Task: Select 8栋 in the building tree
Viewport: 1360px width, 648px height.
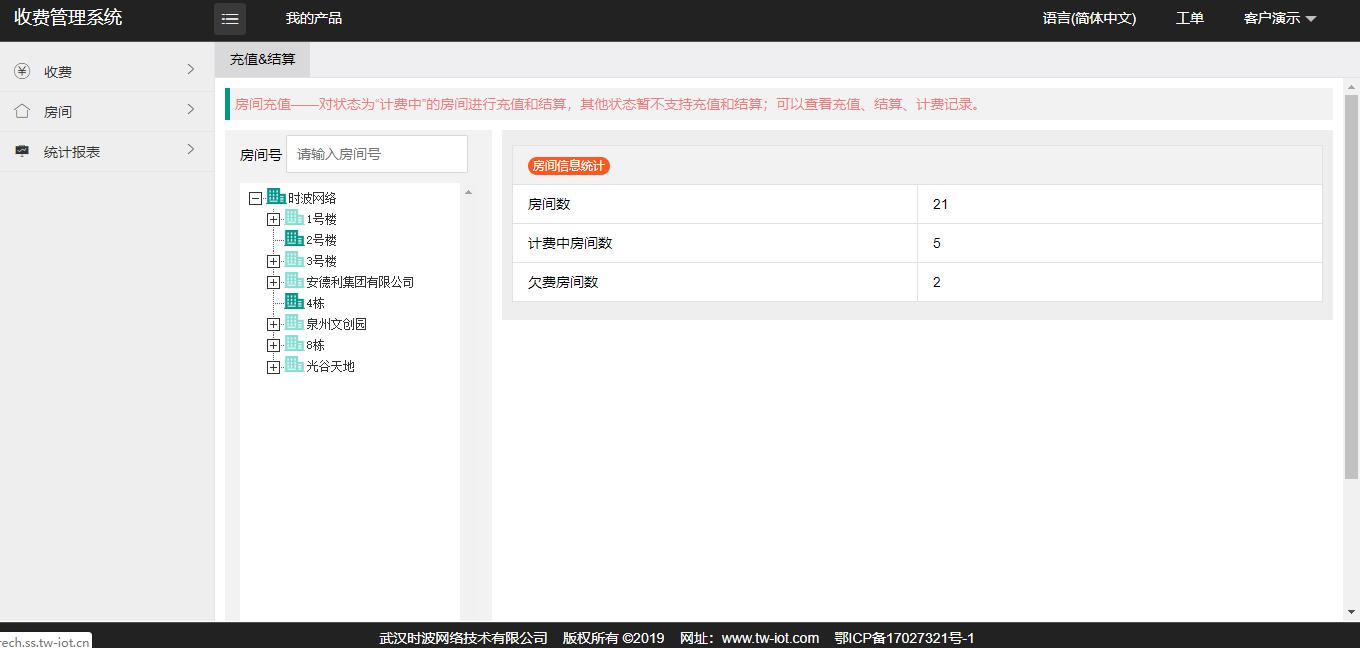Action: 315,345
